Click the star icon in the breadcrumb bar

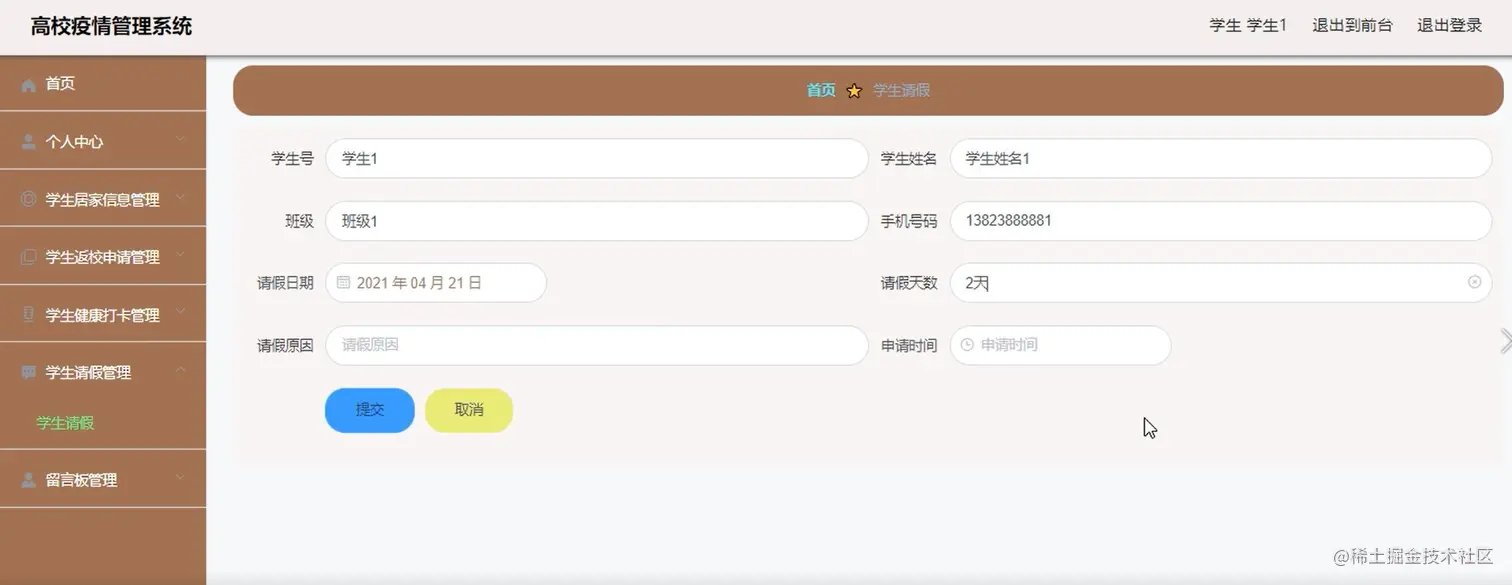click(x=854, y=91)
